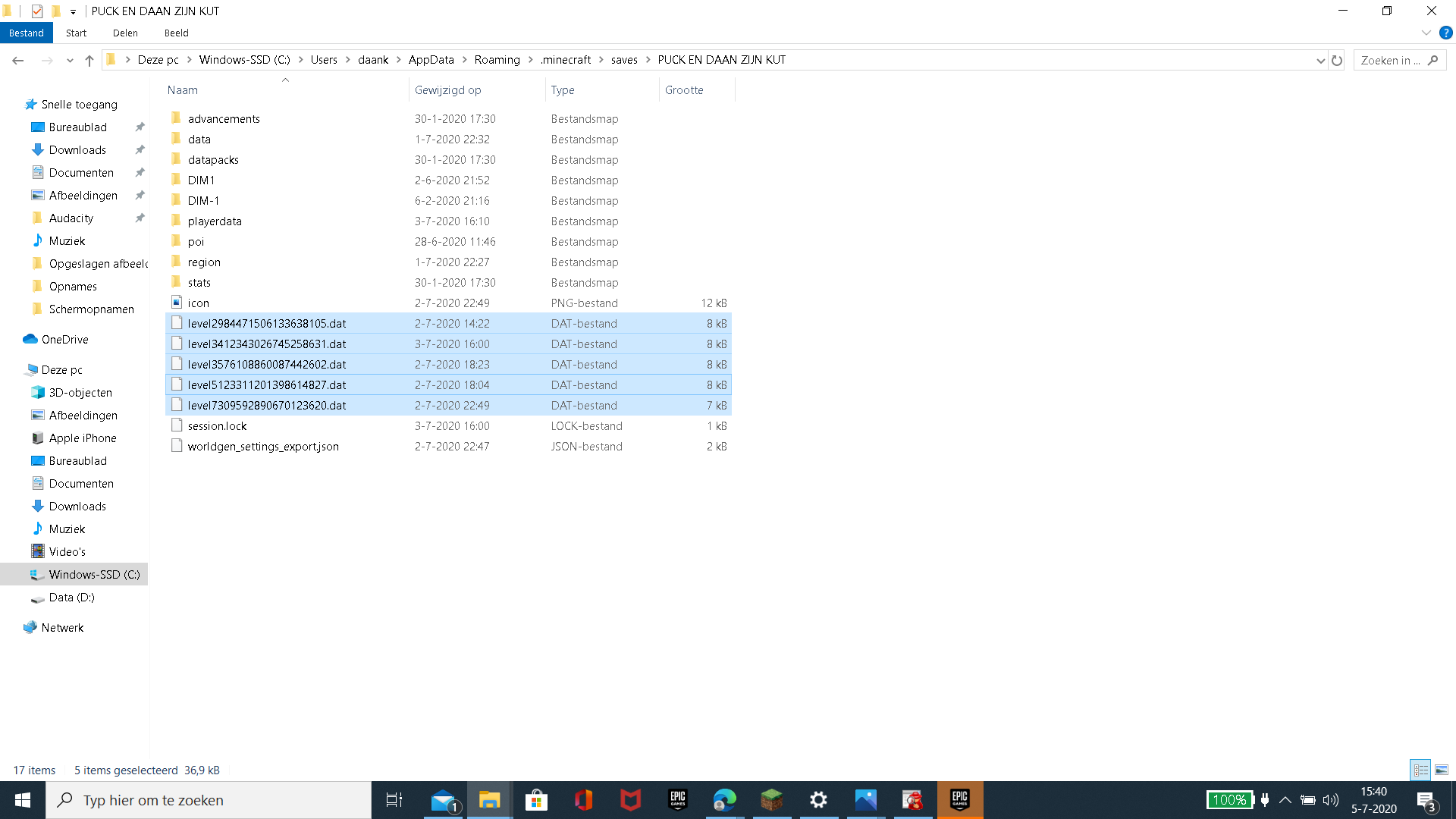Click the saves breadcrumb segment
Screen dimensions: 1456x819
coord(624,60)
